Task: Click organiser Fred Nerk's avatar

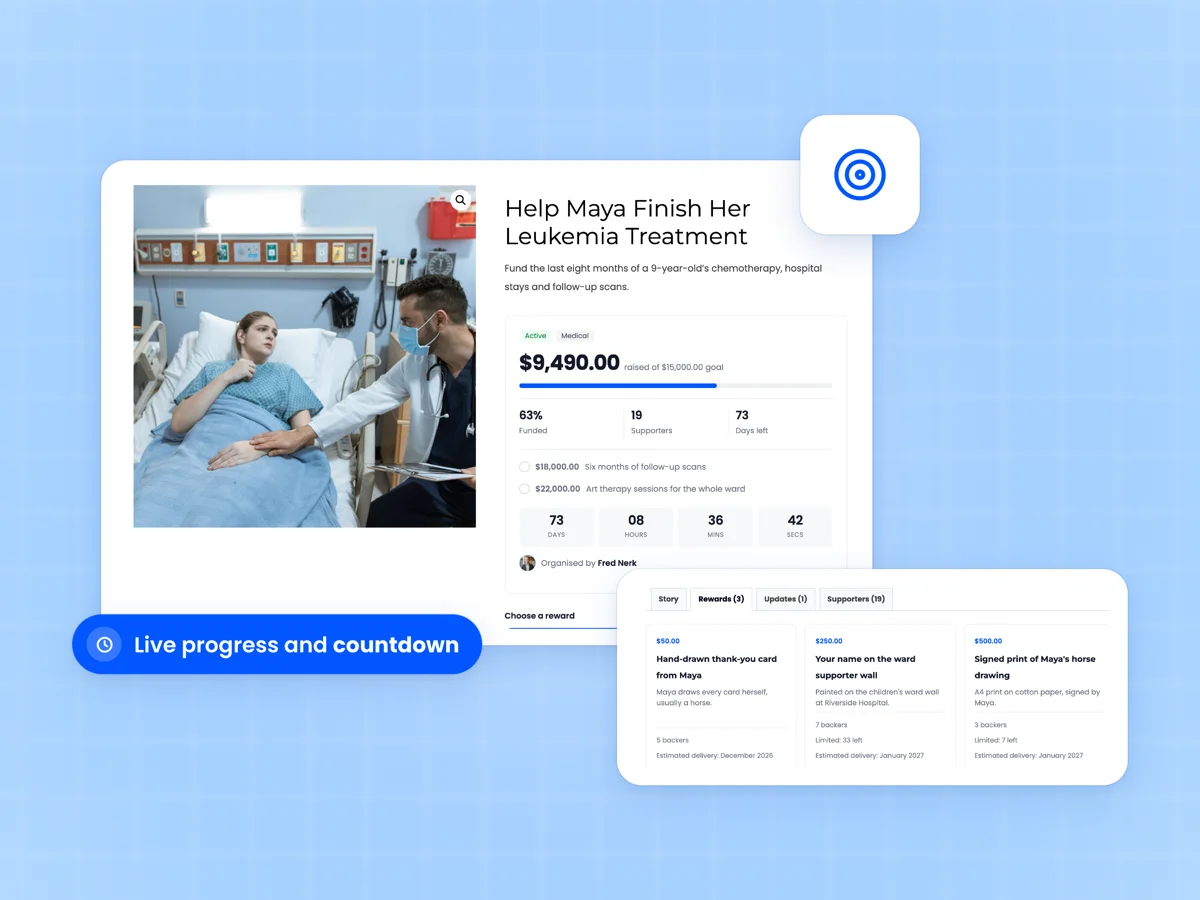Action: [527, 563]
